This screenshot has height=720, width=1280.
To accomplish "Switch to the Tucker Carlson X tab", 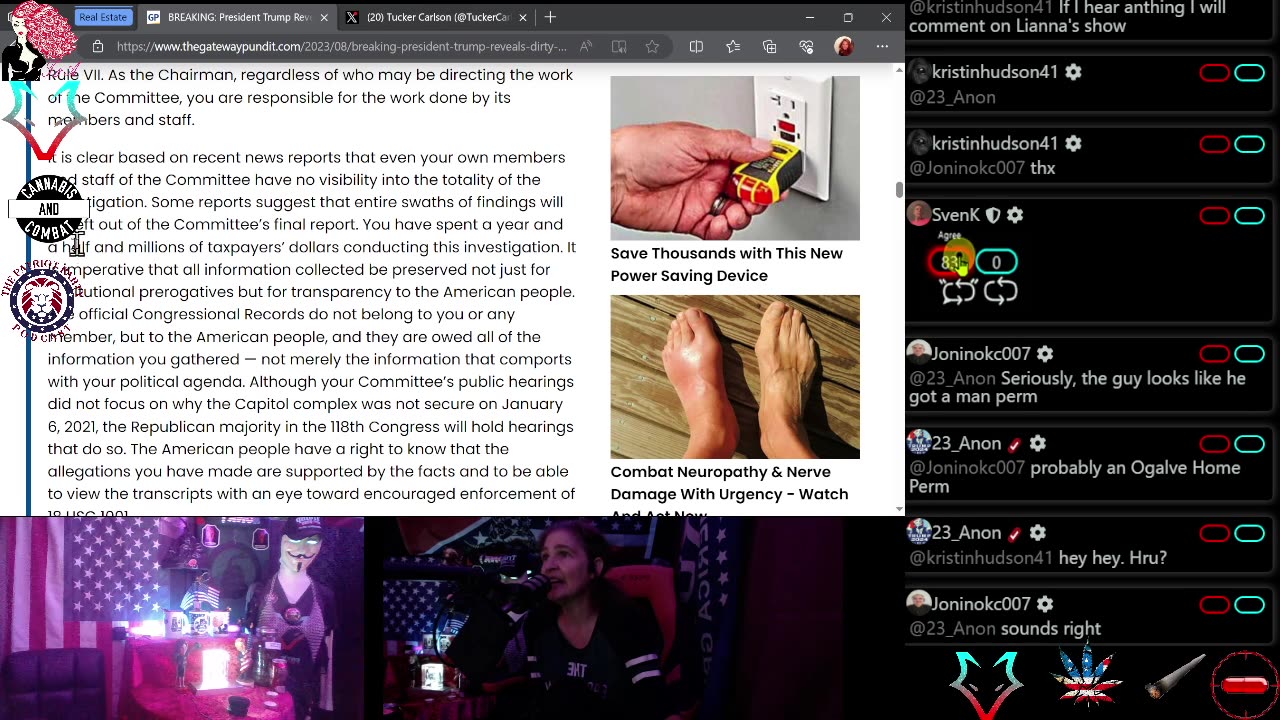I will [x=437, y=17].
